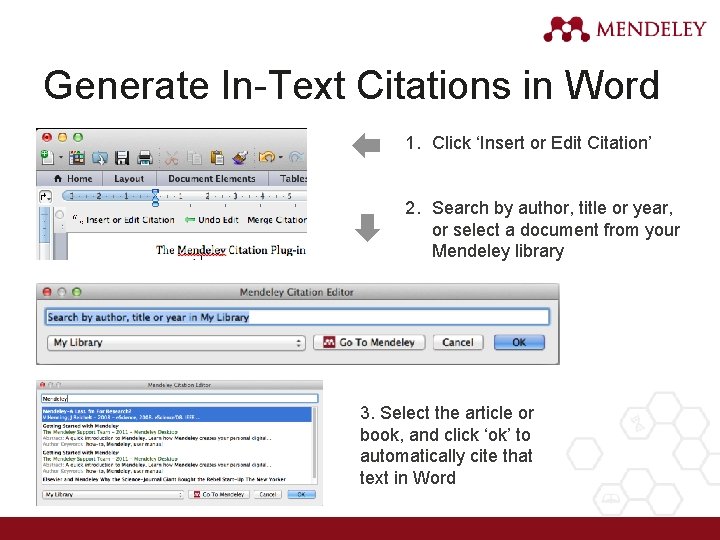
Task: Switch to the Layout ribbon tab
Action: click(129, 179)
